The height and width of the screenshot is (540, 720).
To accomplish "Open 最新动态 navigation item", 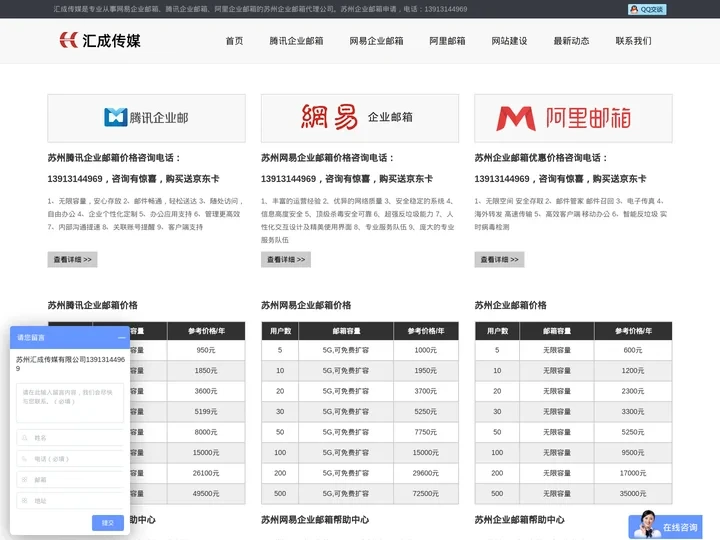I will pyautogui.click(x=571, y=41).
